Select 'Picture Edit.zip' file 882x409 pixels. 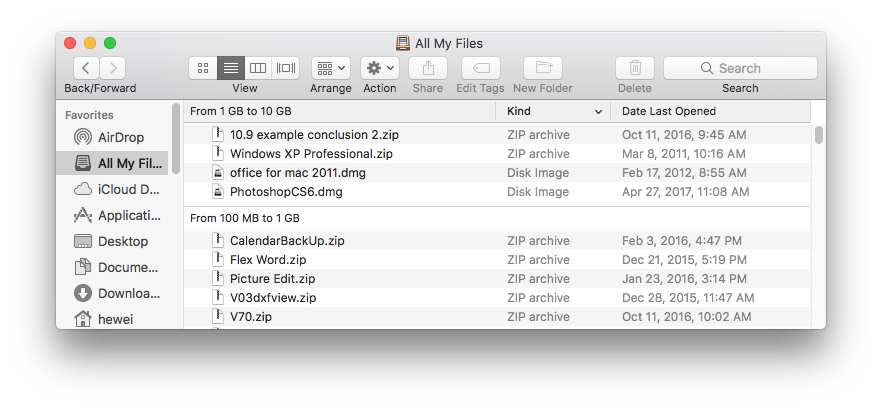pos(272,279)
